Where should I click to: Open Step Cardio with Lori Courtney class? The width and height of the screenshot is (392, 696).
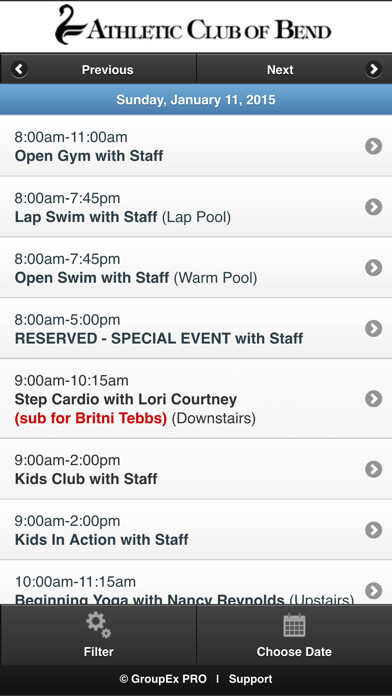coord(196,399)
